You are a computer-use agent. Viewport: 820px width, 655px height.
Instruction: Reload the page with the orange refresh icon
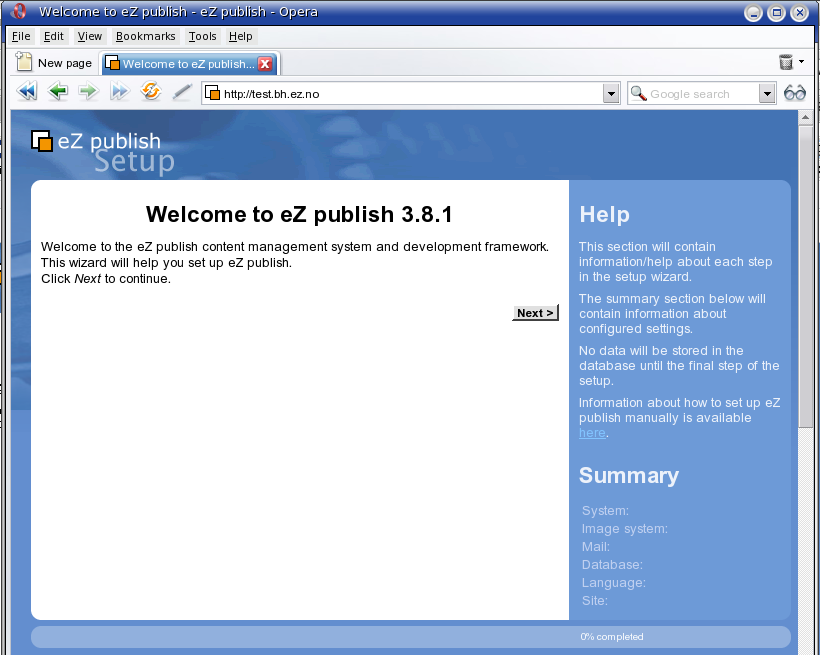(x=151, y=91)
